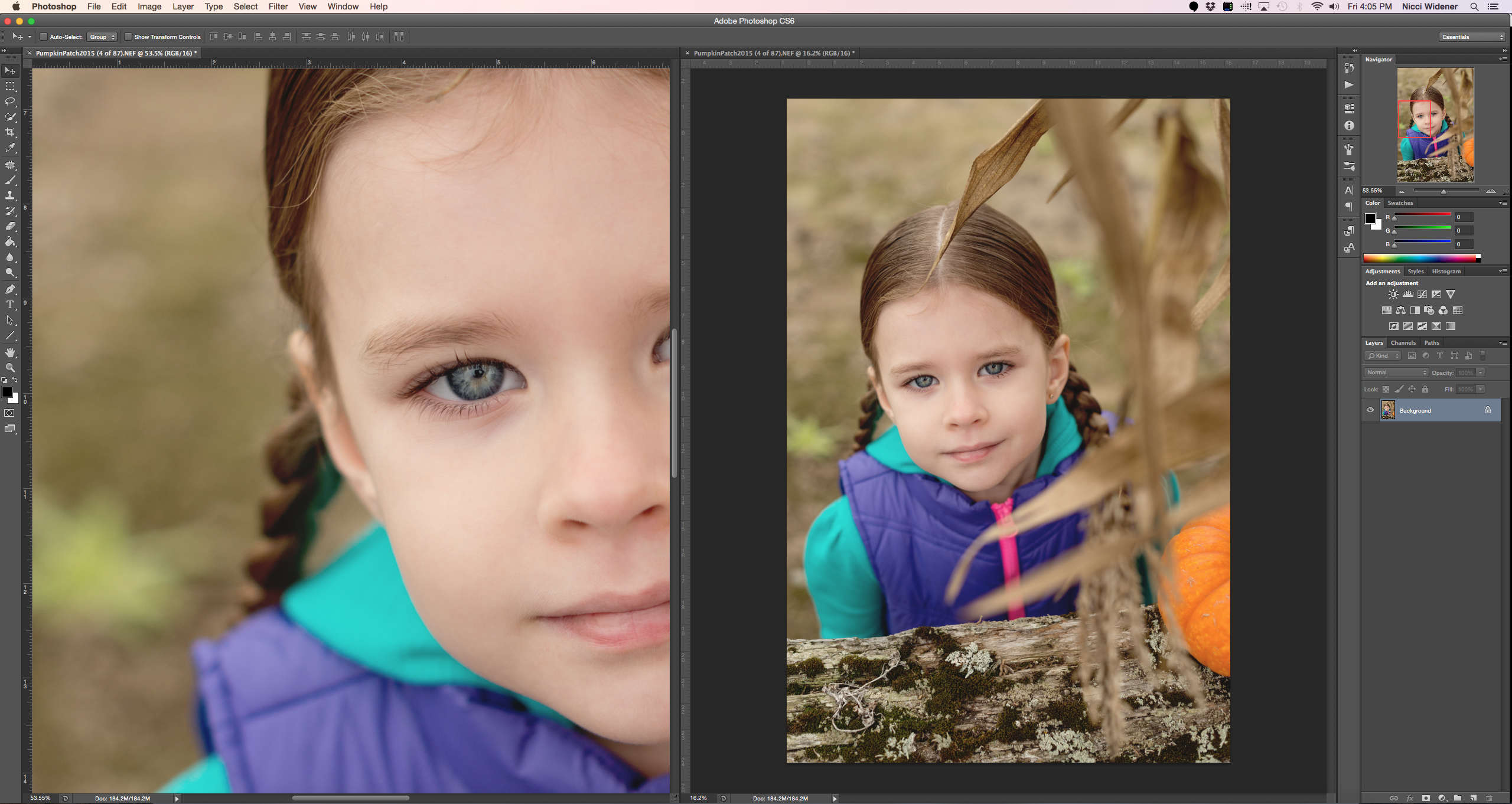Click the Background layer thumbnail
1512x804 pixels.
click(1388, 410)
